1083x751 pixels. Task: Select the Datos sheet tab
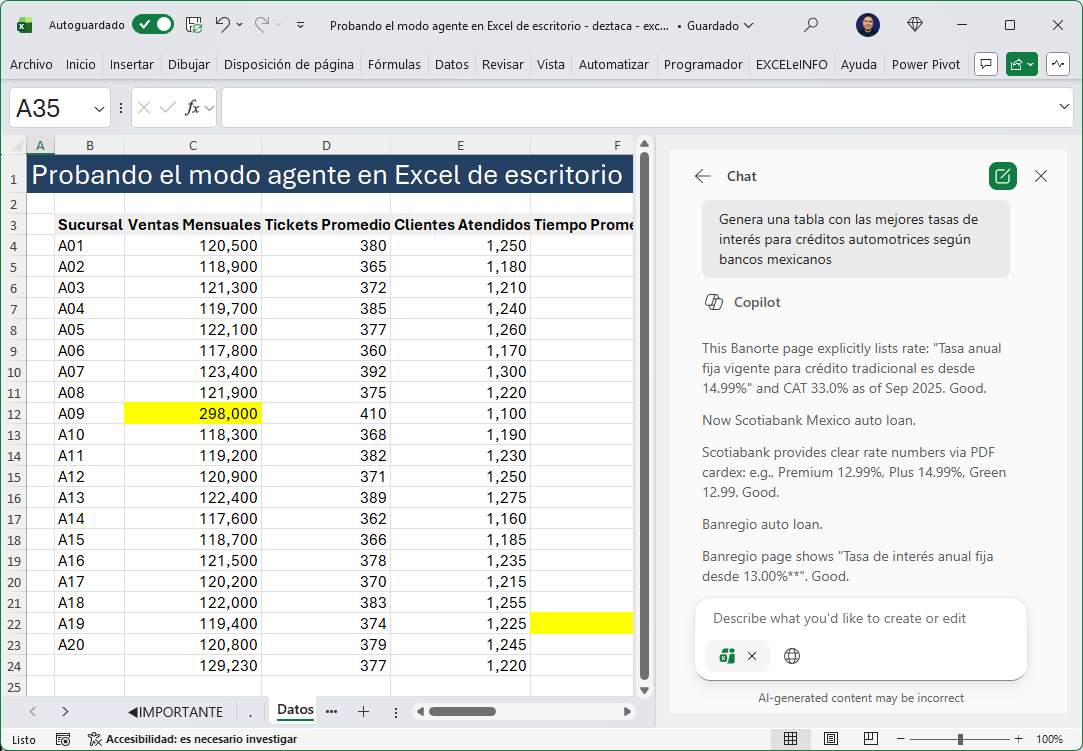click(x=295, y=710)
